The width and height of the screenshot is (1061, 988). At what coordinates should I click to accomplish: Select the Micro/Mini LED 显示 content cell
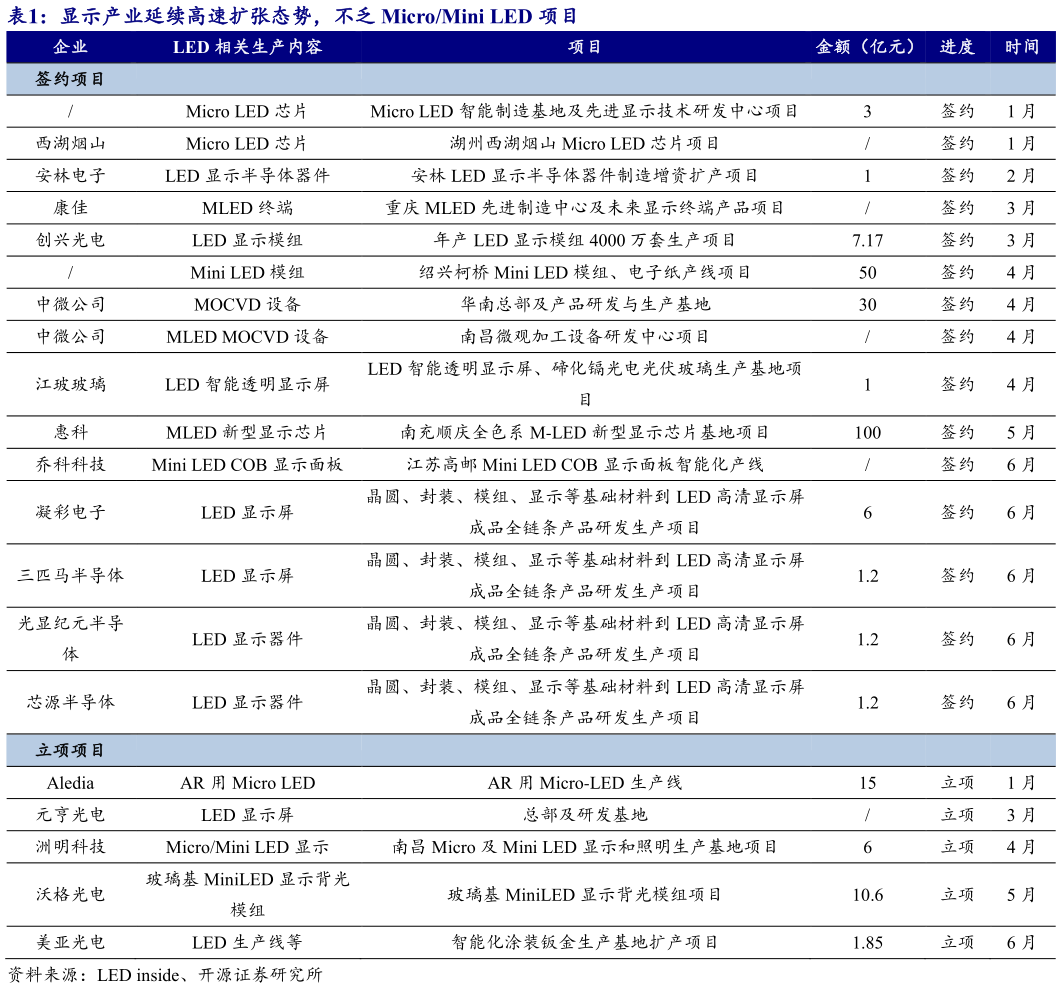tap(248, 847)
